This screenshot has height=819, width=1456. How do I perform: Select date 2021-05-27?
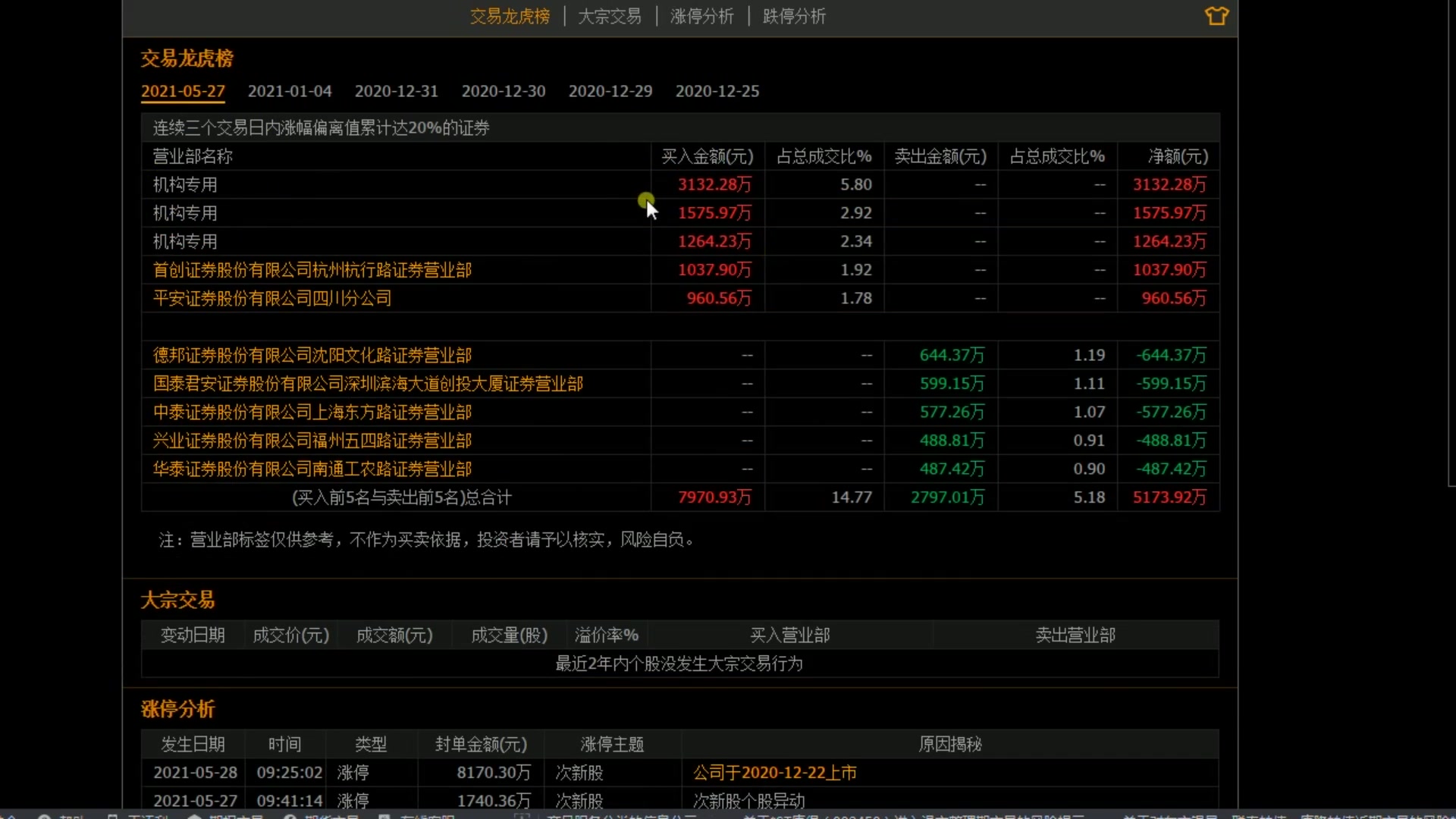tap(183, 91)
